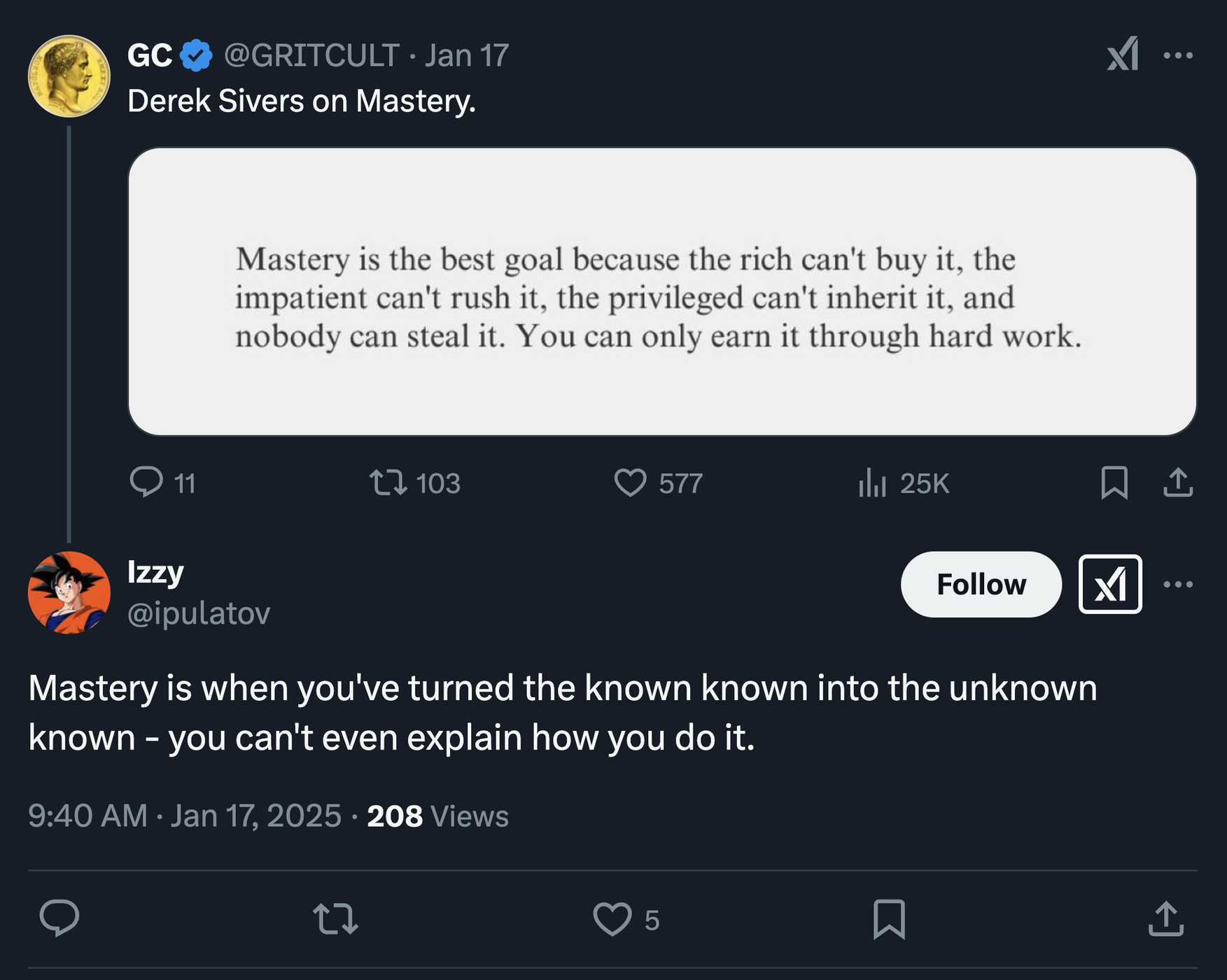Open more options for GC's post
Viewport: 1227px width, 980px height.
1178,55
